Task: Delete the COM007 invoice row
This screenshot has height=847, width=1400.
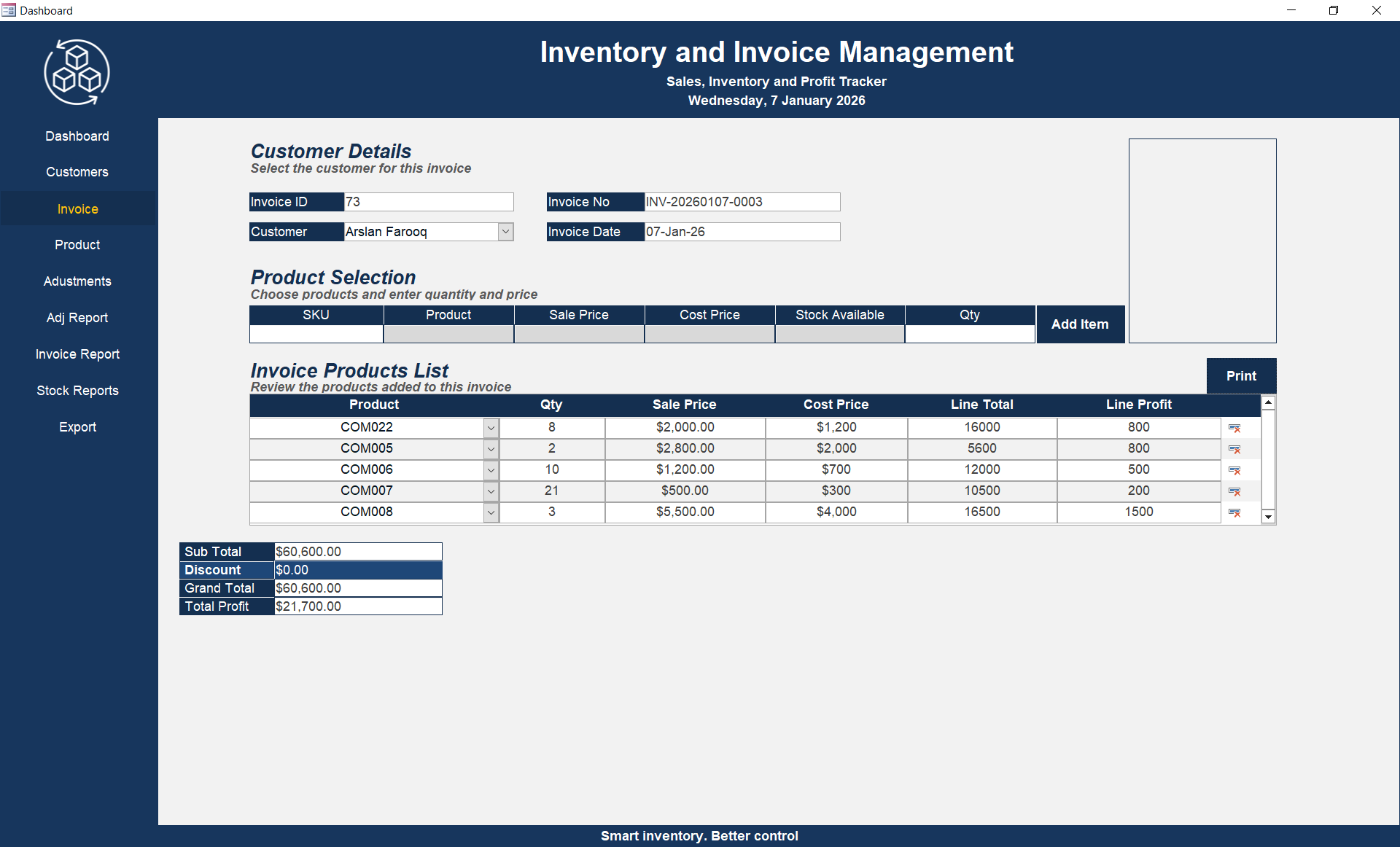Action: tap(1234, 491)
